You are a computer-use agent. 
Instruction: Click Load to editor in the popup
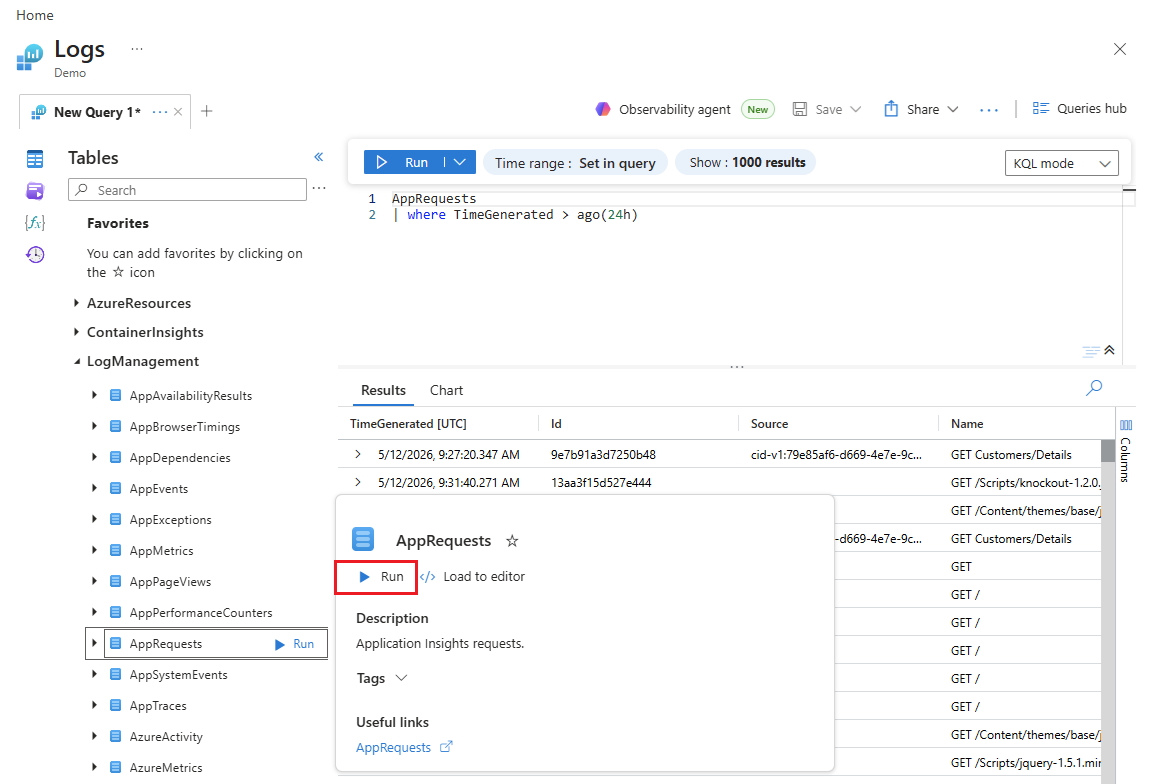coord(473,577)
